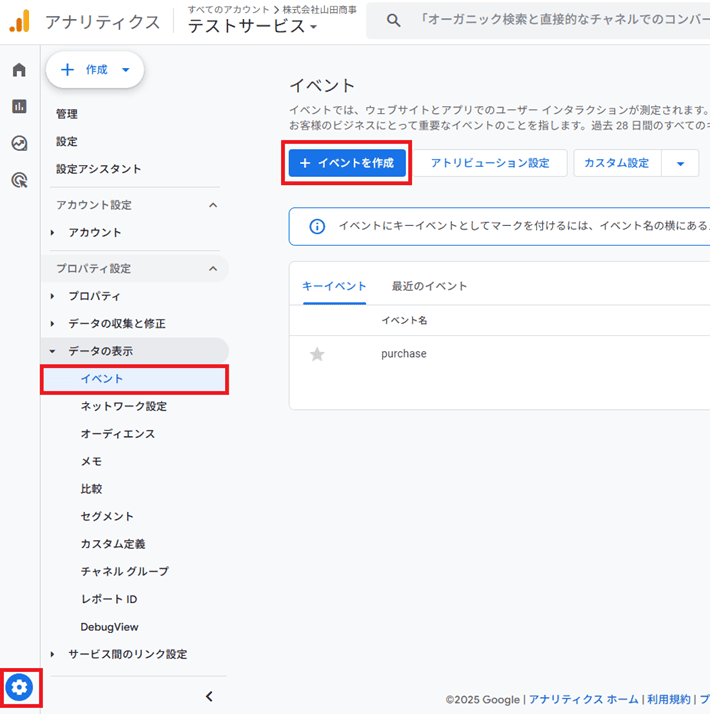Open the アナリティクス ホーム footer link
The width and height of the screenshot is (710, 714).
click(583, 699)
